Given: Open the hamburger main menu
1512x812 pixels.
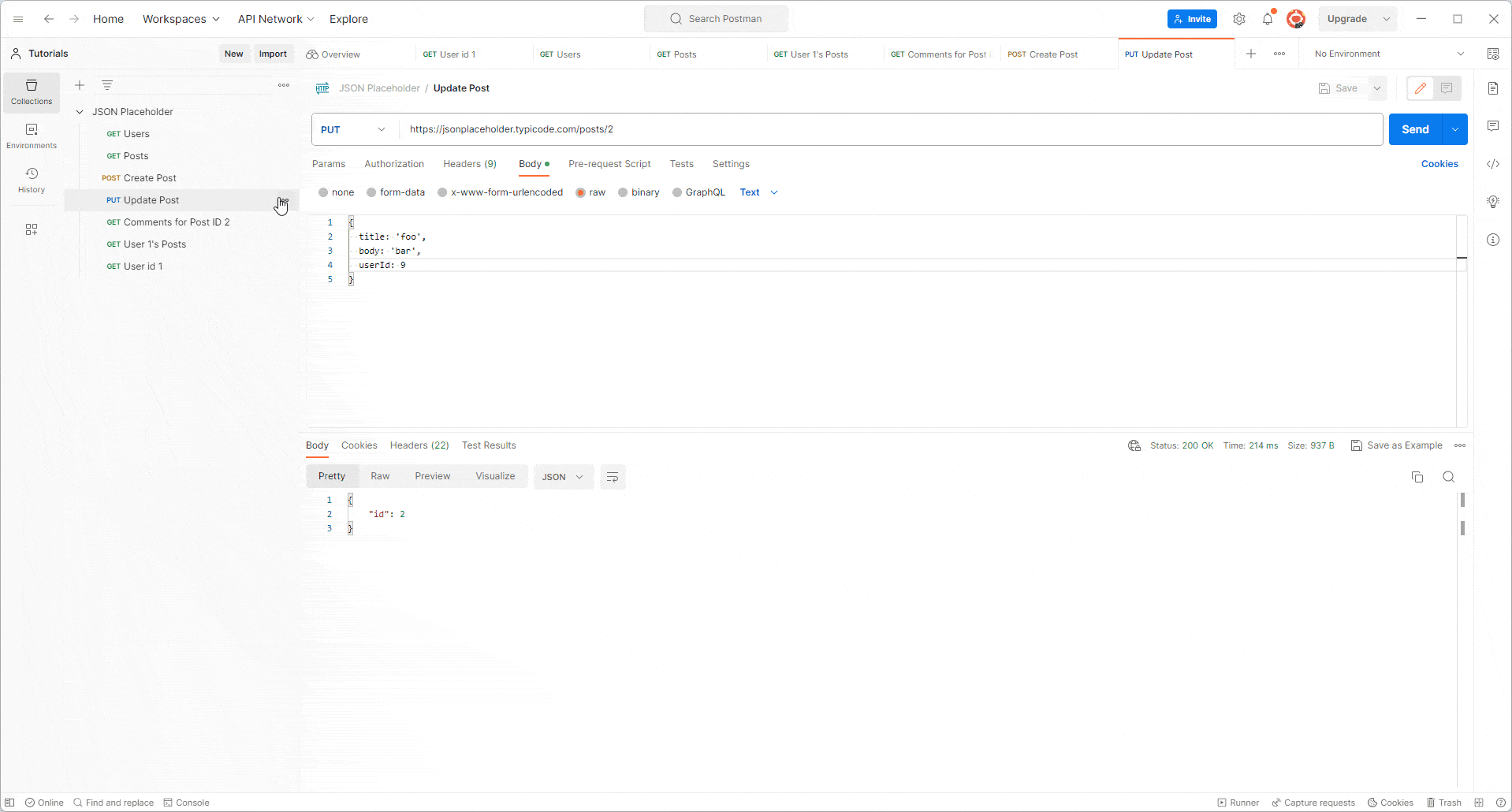Looking at the screenshot, I should pos(18,19).
